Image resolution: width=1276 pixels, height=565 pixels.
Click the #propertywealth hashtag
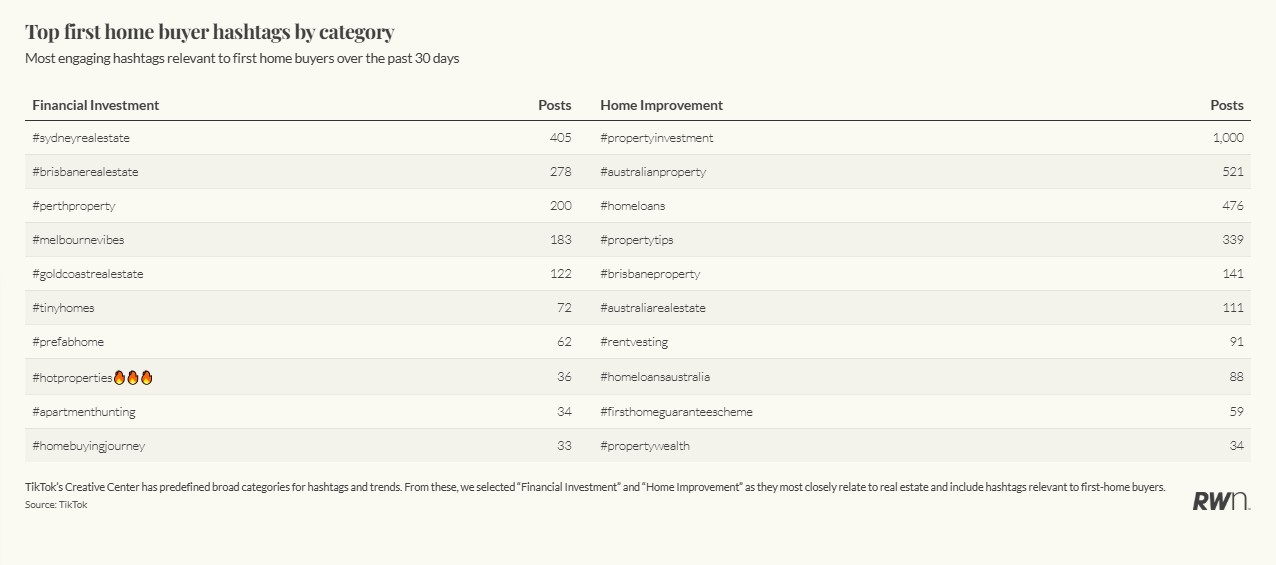tap(645, 446)
